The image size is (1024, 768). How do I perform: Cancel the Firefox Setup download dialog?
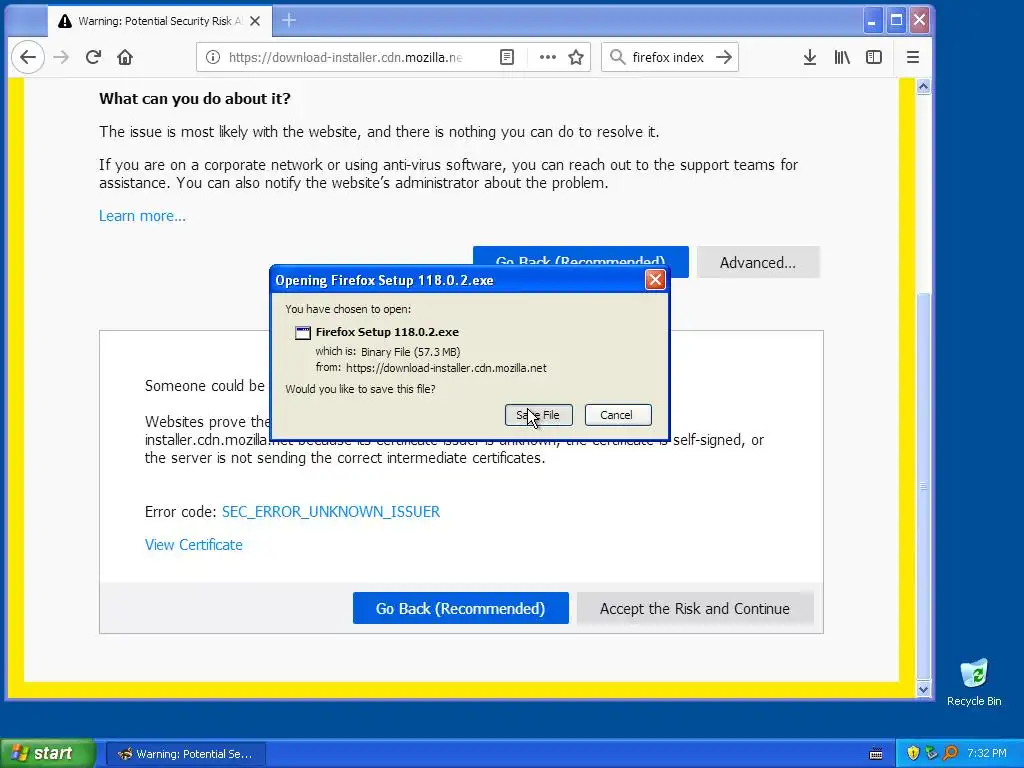[x=618, y=415]
